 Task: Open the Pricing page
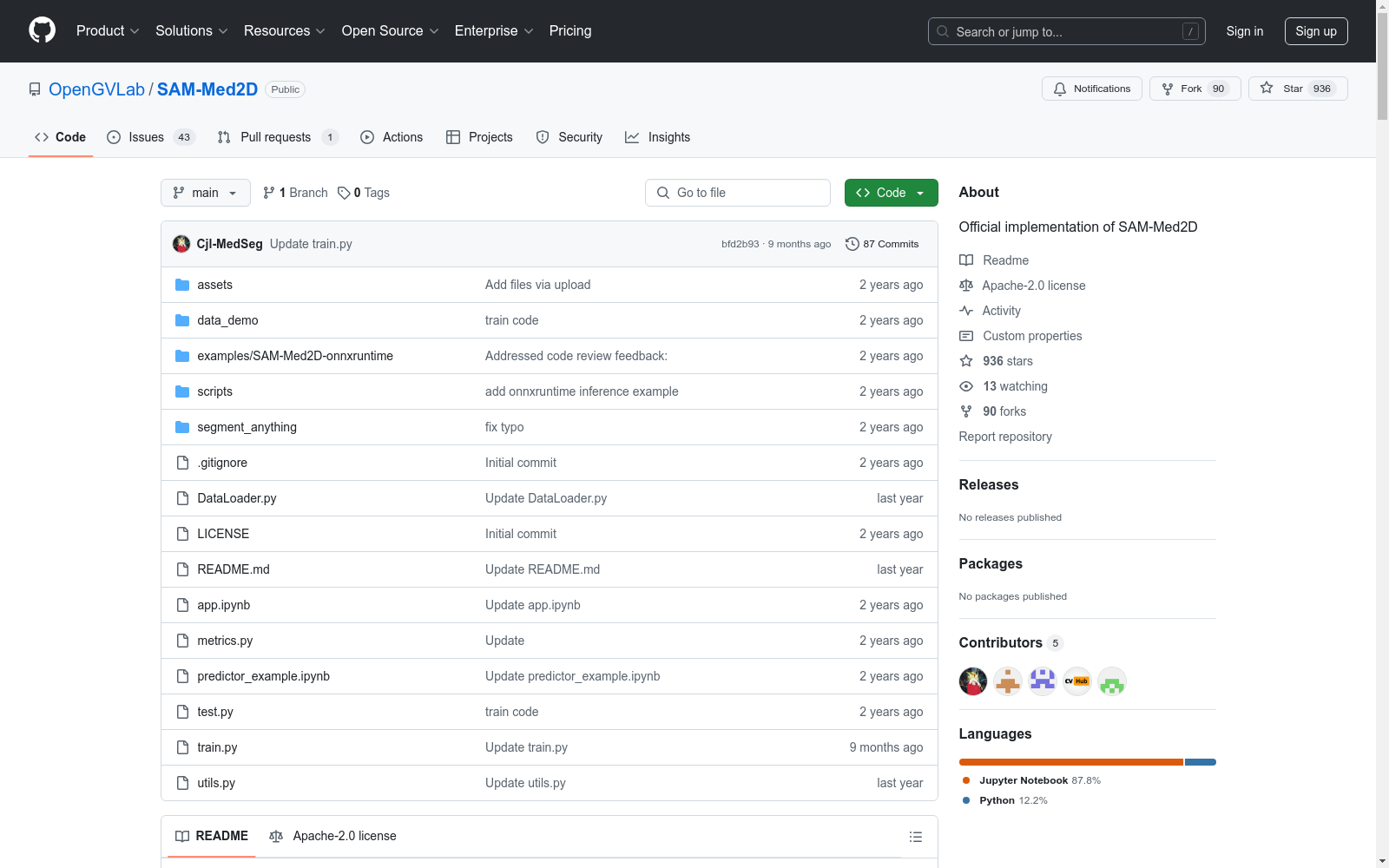tap(570, 31)
